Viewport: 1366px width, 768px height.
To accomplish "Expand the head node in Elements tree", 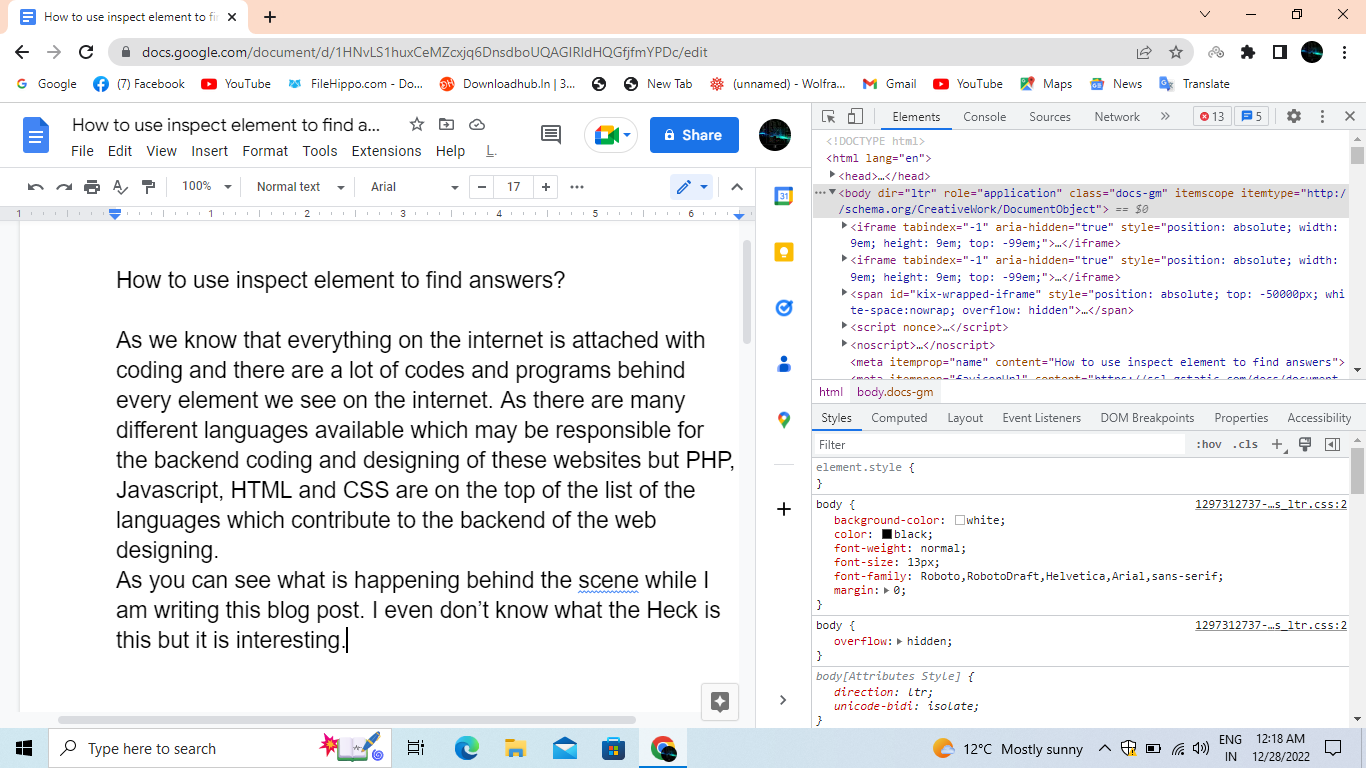I will [833, 176].
